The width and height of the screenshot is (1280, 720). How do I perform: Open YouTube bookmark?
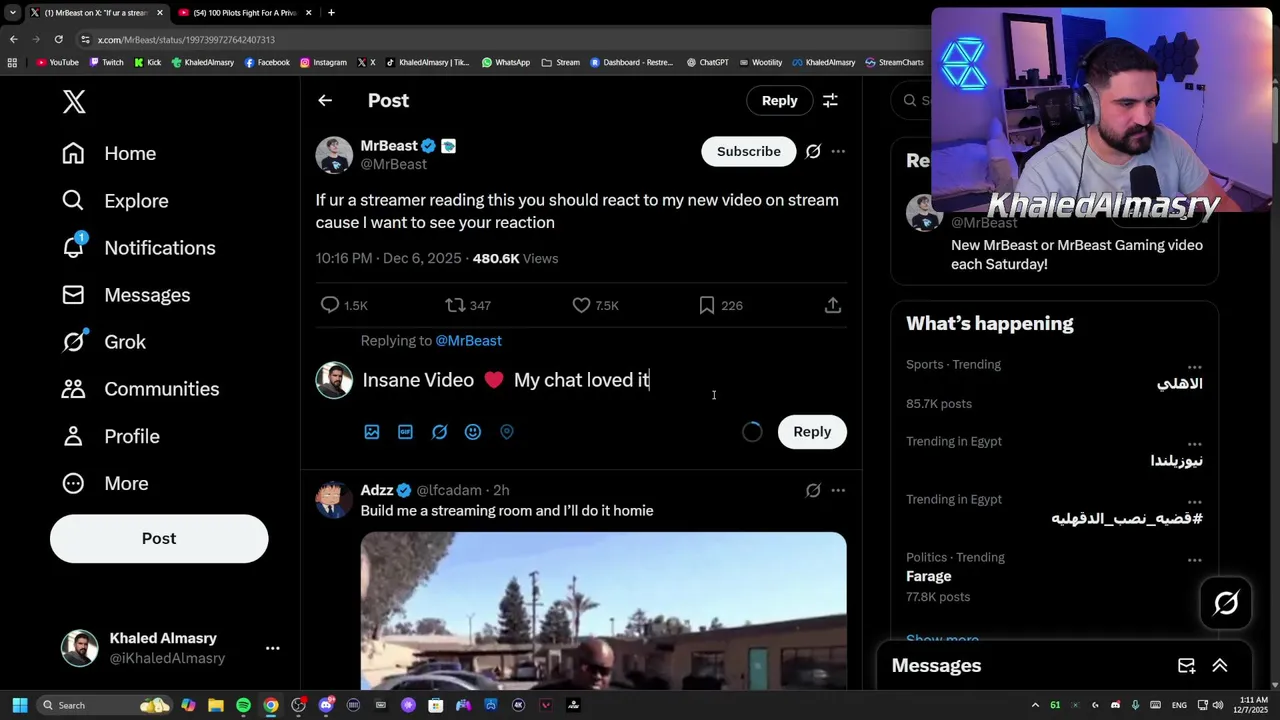click(x=57, y=62)
